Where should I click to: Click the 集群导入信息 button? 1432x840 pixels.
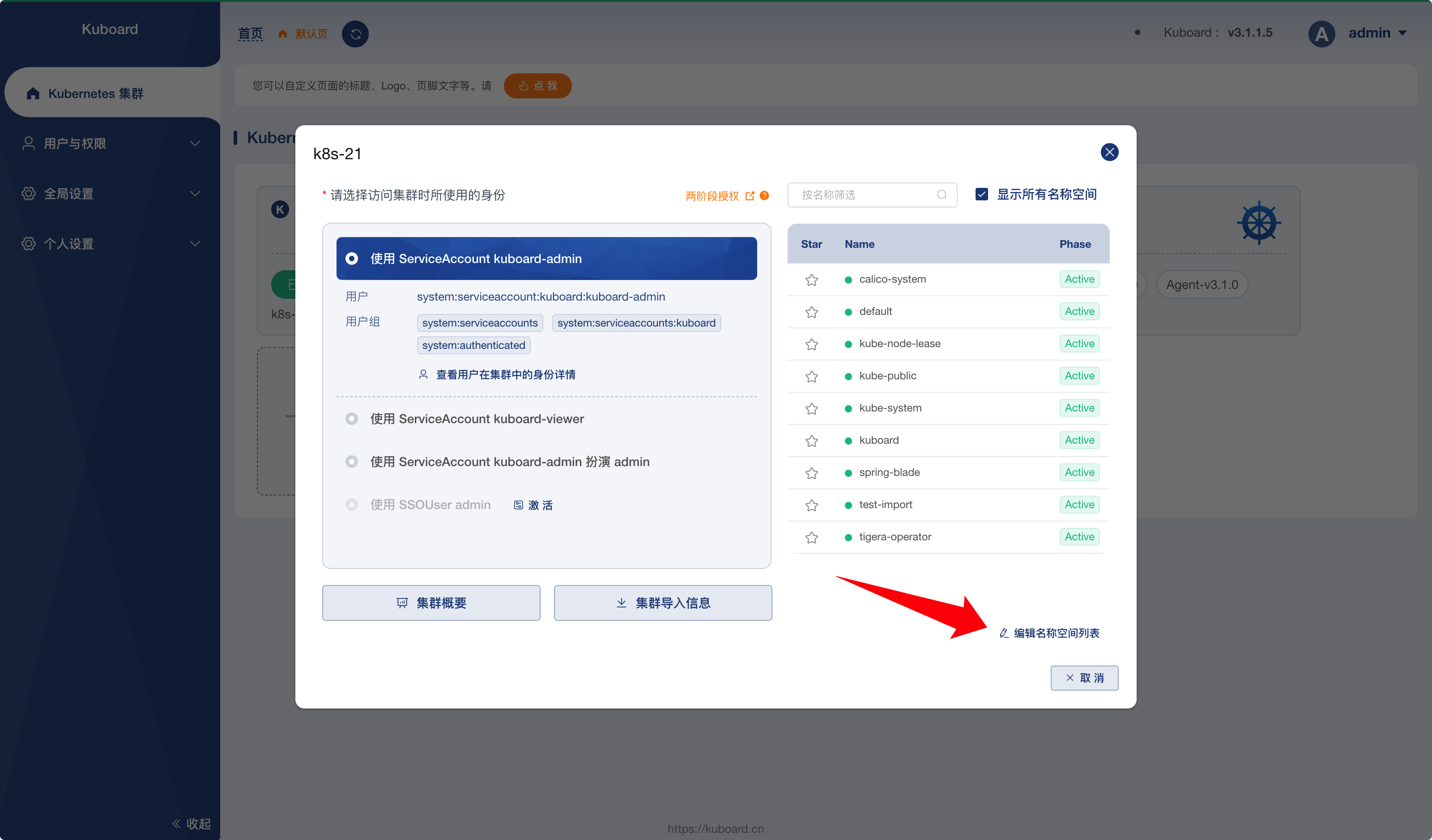point(663,603)
